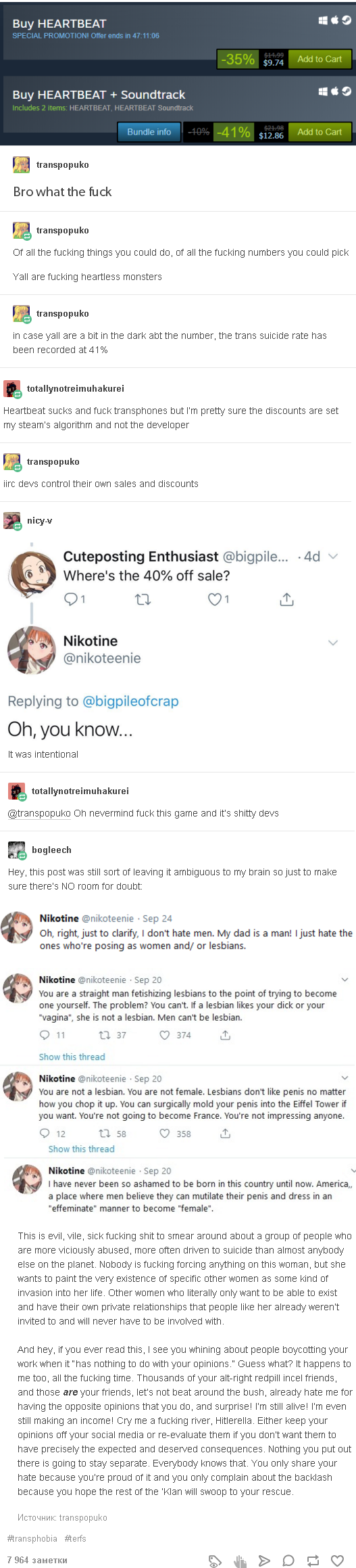Screen dimensions: 356x1568
Task: Open the reply speech bubble icon
Action: (x=288, y=1560)
